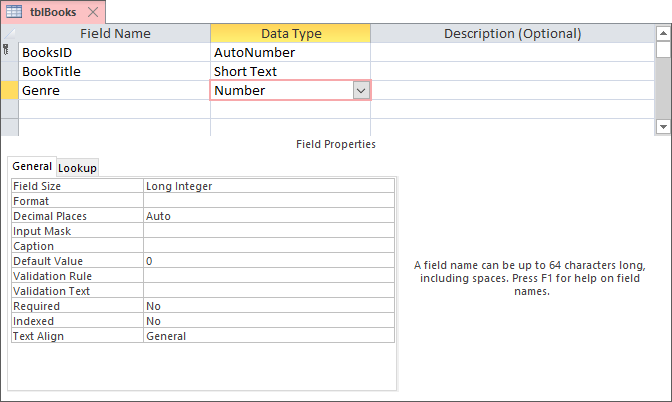This screenshot has height=402, width=672.
Task: Set the Decimal Places property value
Action: pos(268,216)
